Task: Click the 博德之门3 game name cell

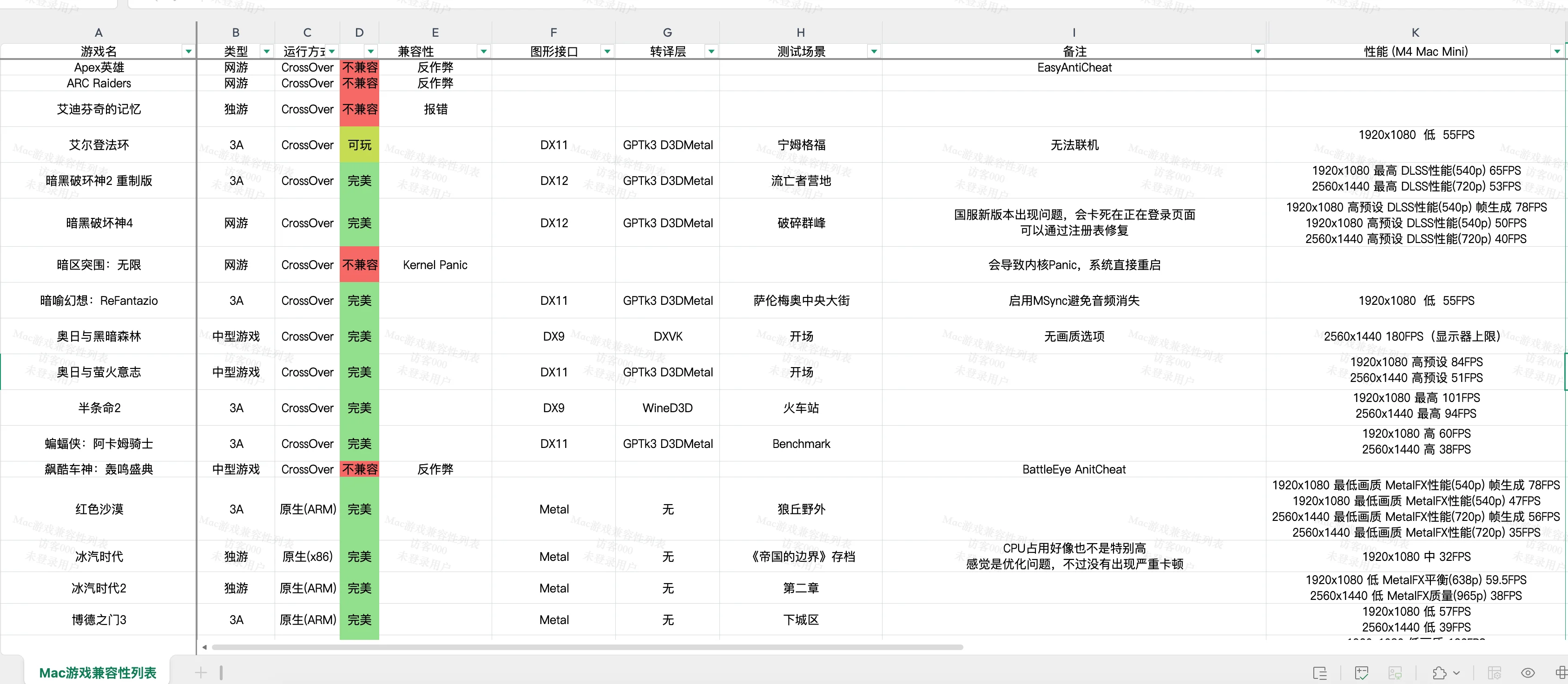Action: pos(99,619)
